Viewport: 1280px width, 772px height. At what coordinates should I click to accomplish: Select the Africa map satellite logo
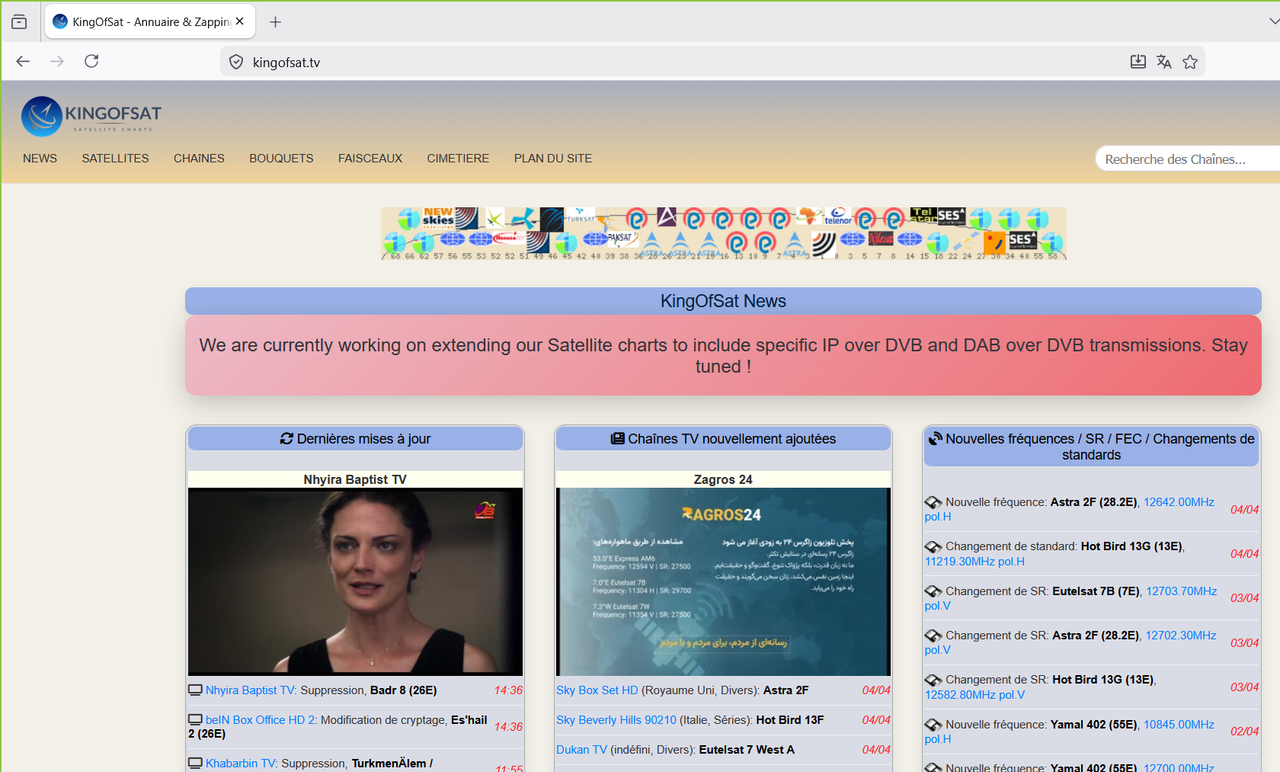809,218
